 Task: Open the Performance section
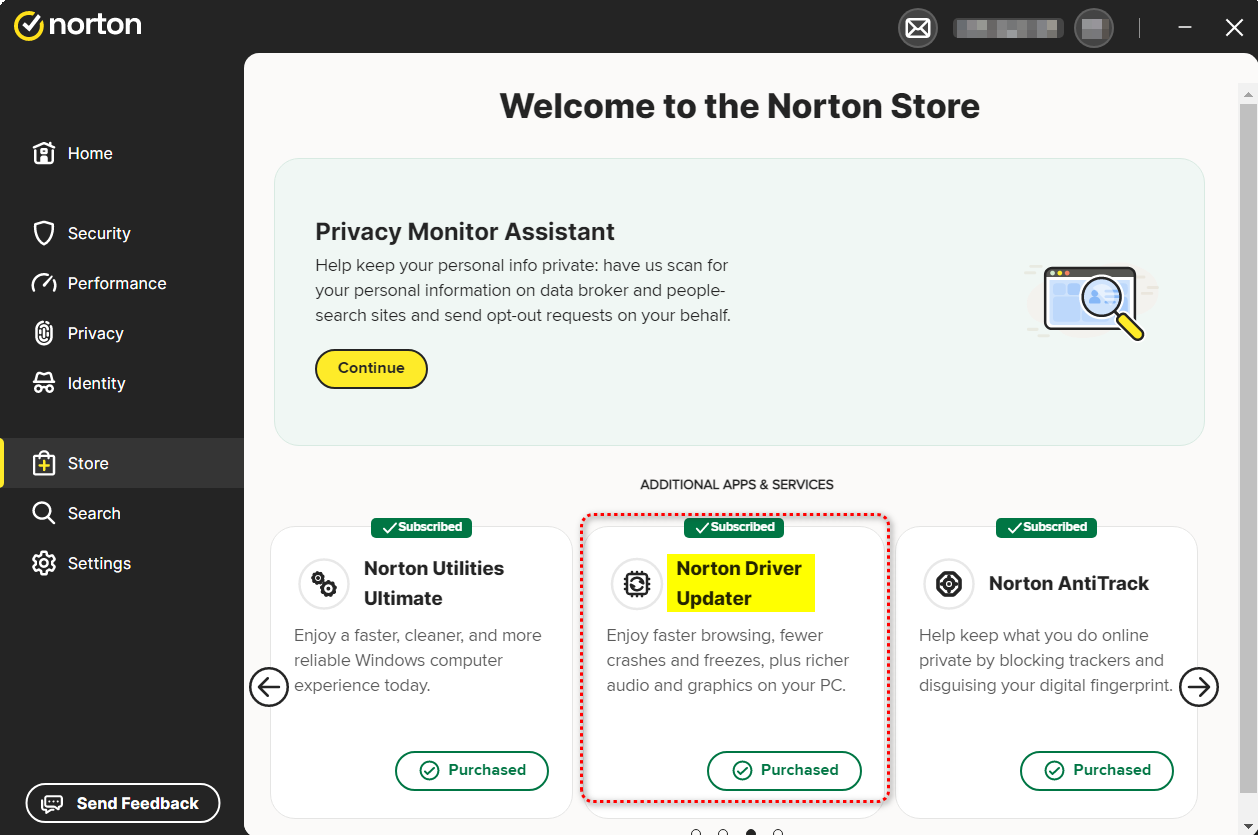[x=116, y=283]
